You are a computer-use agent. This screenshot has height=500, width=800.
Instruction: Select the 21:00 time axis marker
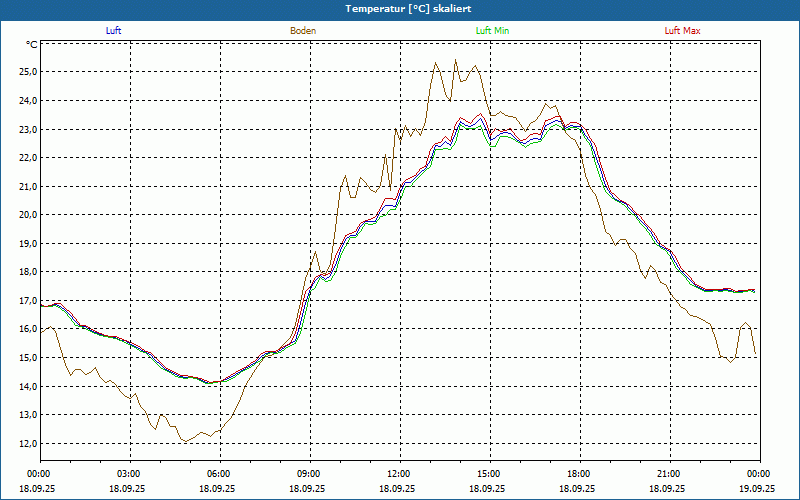669,474
